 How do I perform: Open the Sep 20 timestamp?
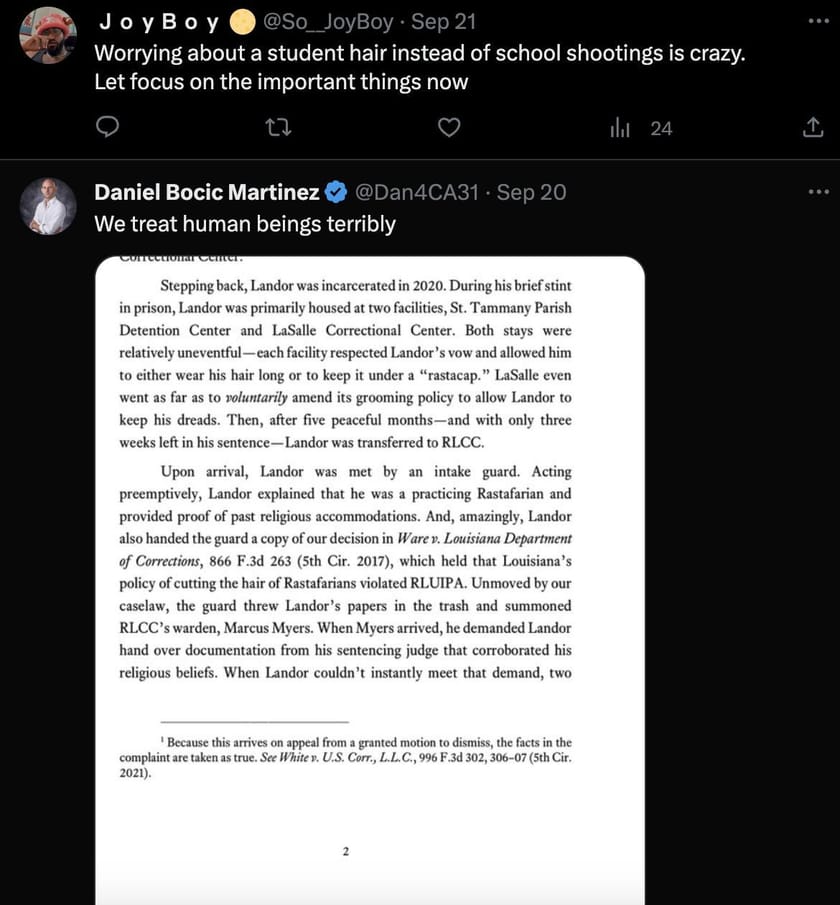(x=531, y=192)
